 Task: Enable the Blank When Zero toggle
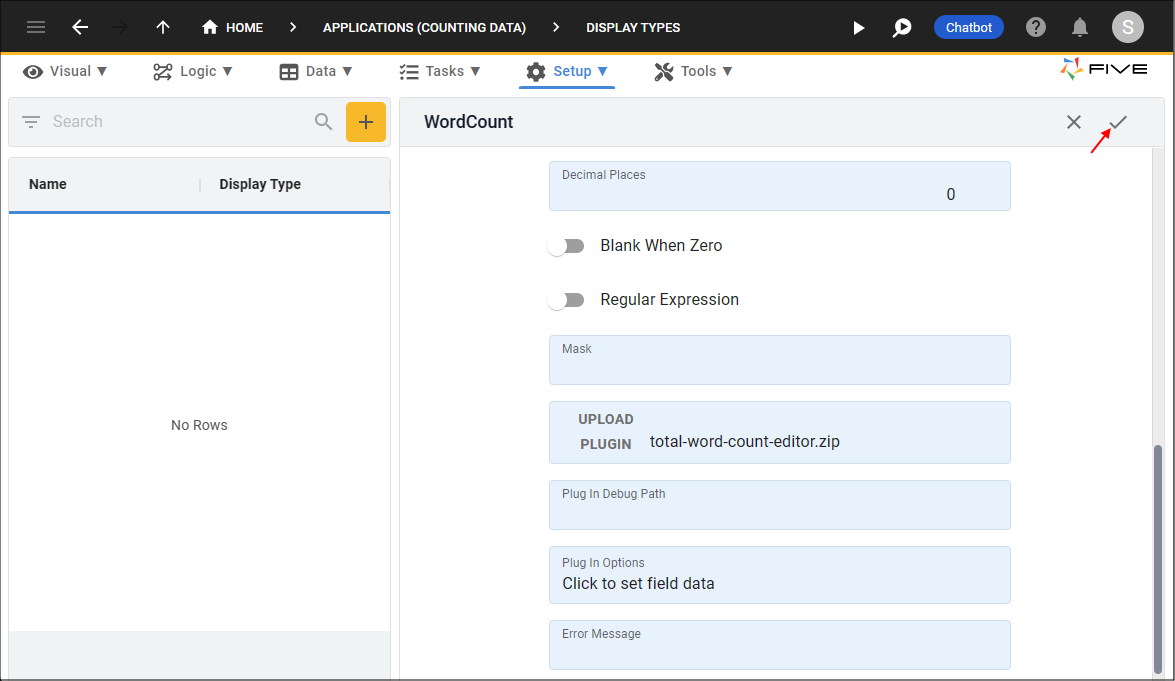tap(566, 246)
